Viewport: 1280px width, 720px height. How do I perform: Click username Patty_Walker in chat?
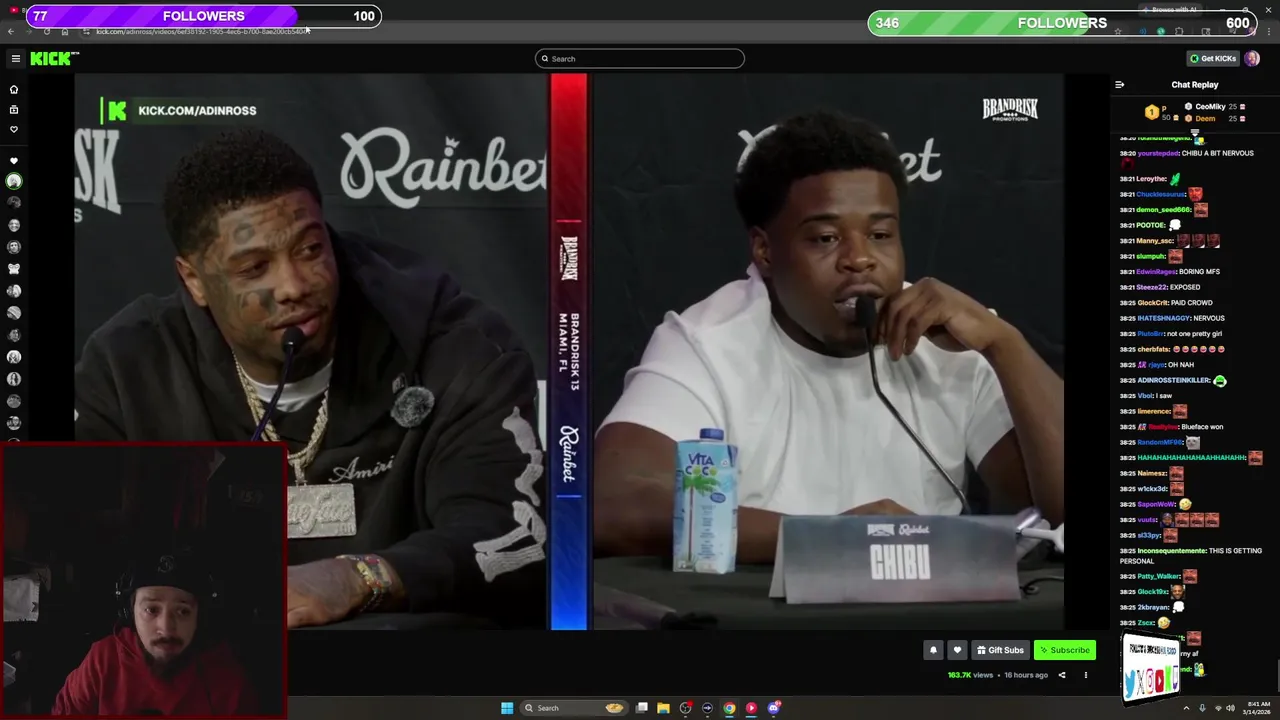1158,576
